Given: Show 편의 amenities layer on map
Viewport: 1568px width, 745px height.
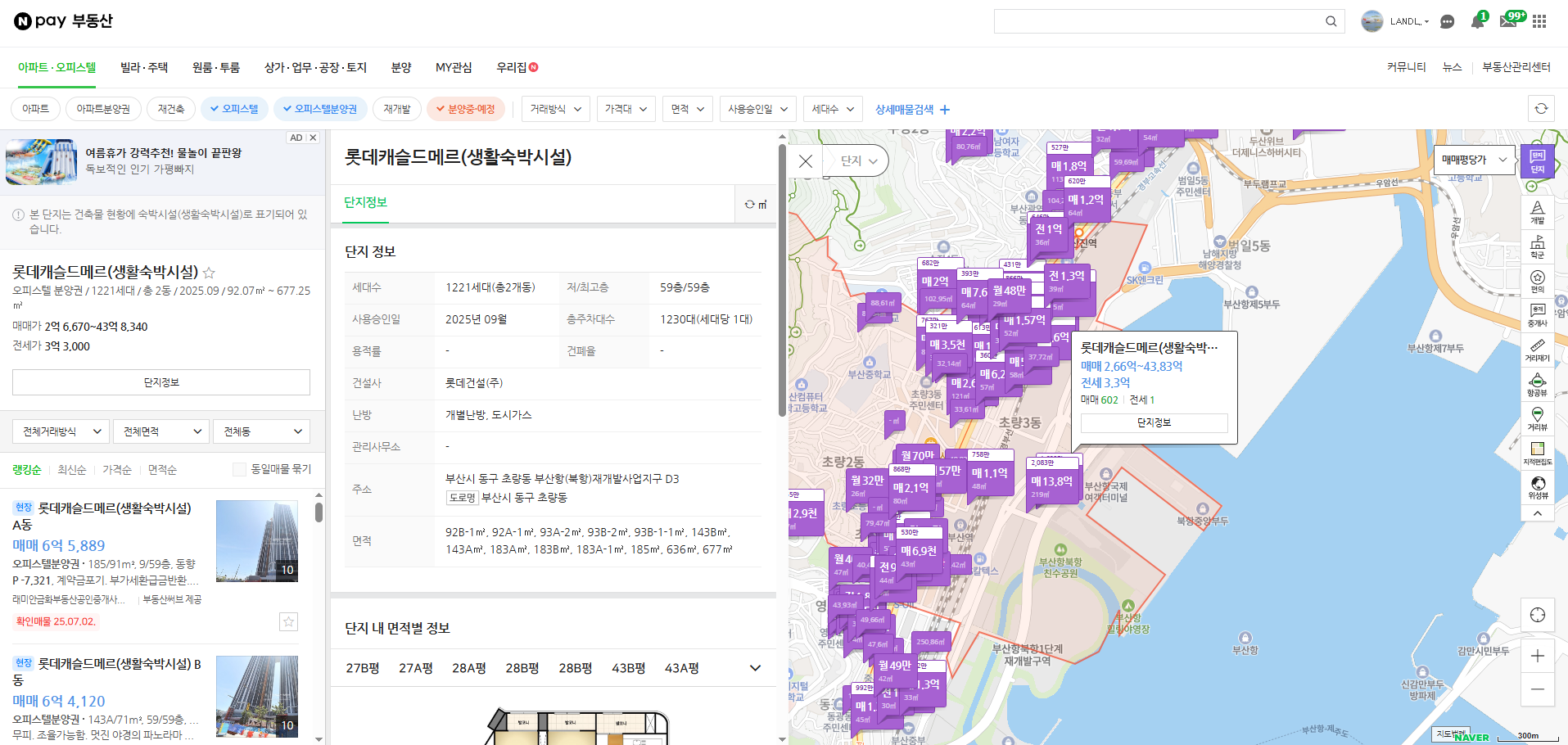Looking at the screenshot, I should pos(1538,281).
